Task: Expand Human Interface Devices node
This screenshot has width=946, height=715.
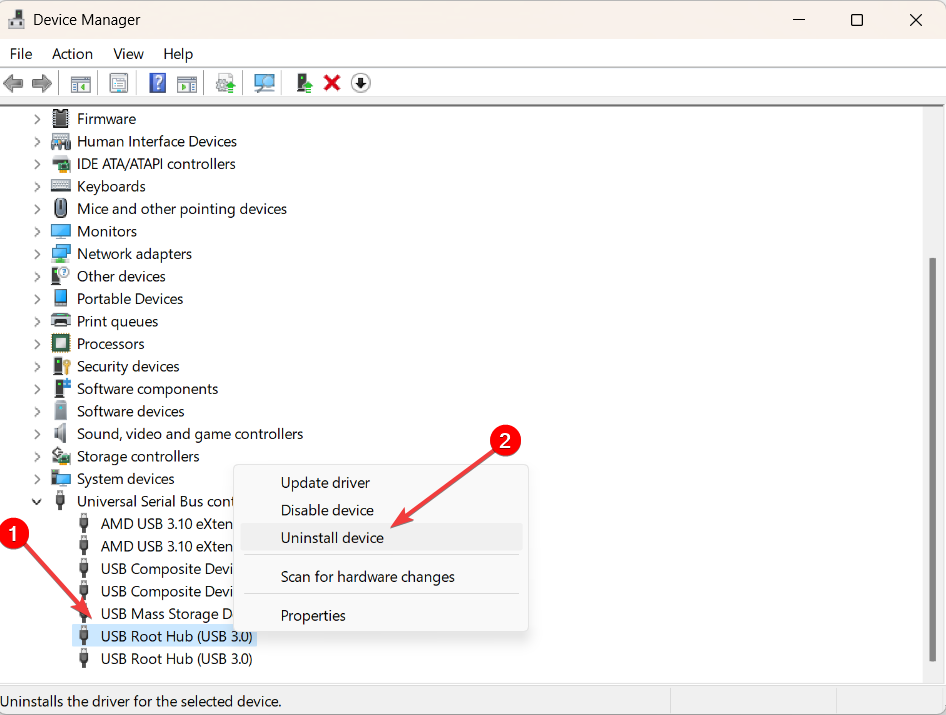Action: coord(37,141)
